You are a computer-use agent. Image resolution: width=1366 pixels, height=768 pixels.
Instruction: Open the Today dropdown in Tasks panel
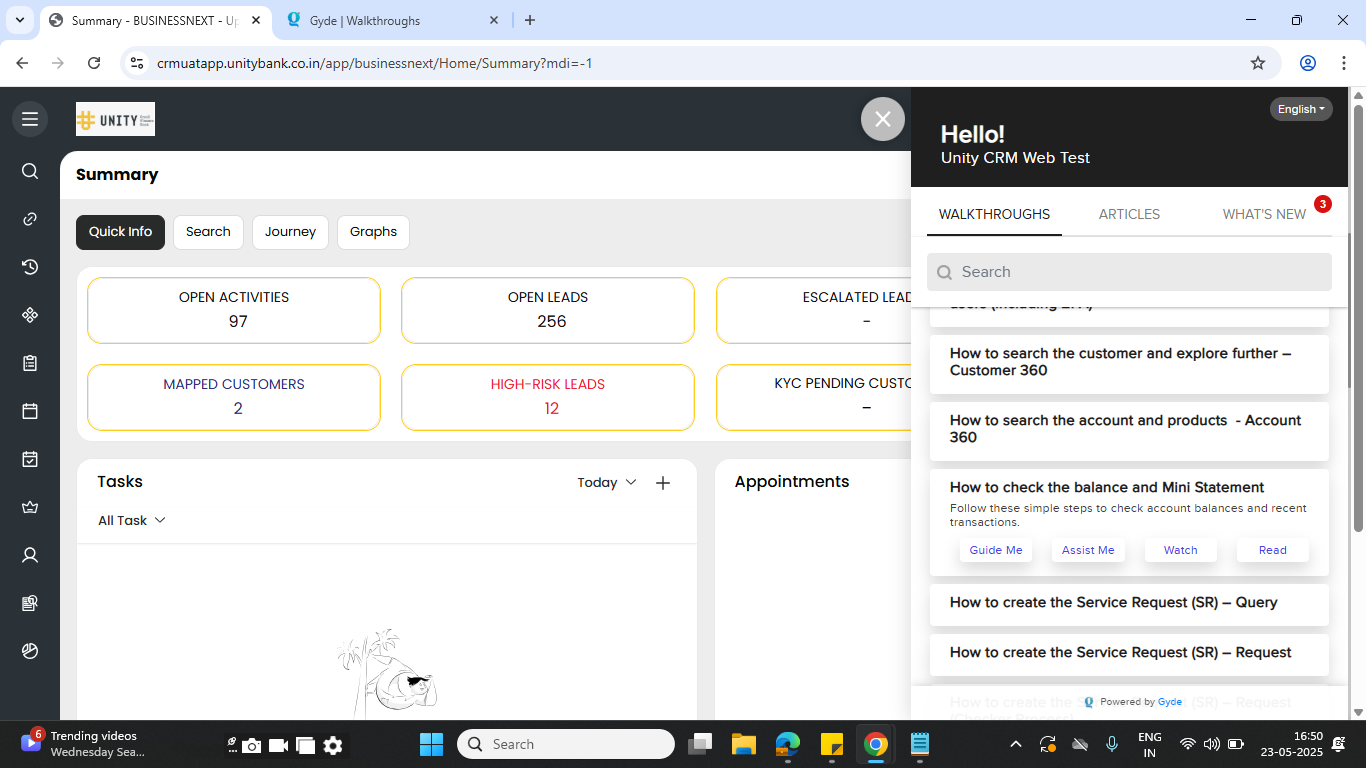pyautogui.click(x=606, y=482)
